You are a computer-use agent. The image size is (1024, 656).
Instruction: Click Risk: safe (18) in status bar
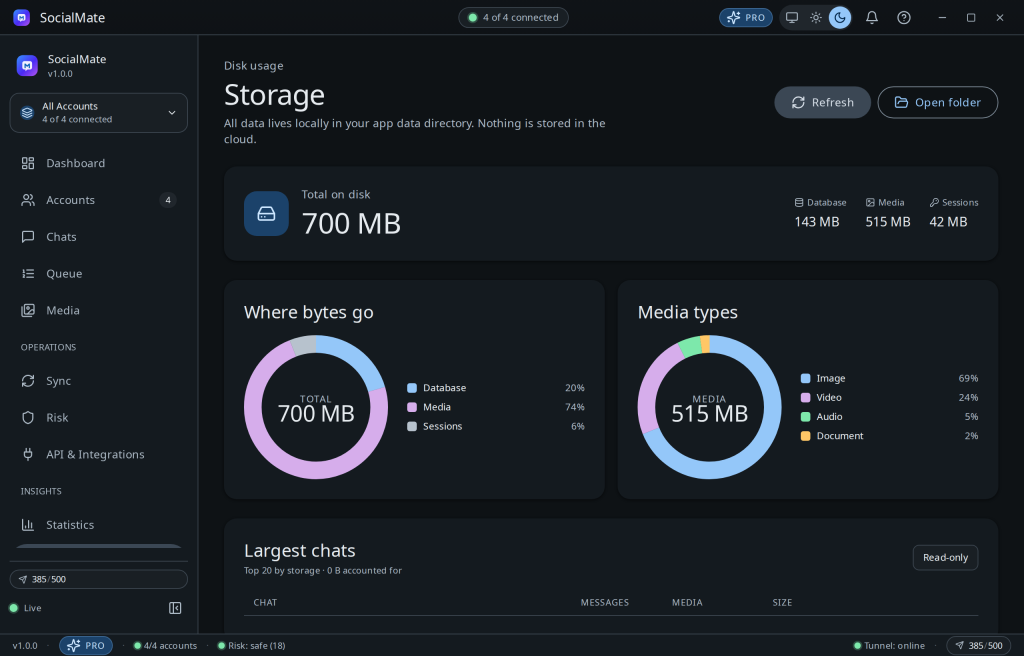(x=251, y=646)
